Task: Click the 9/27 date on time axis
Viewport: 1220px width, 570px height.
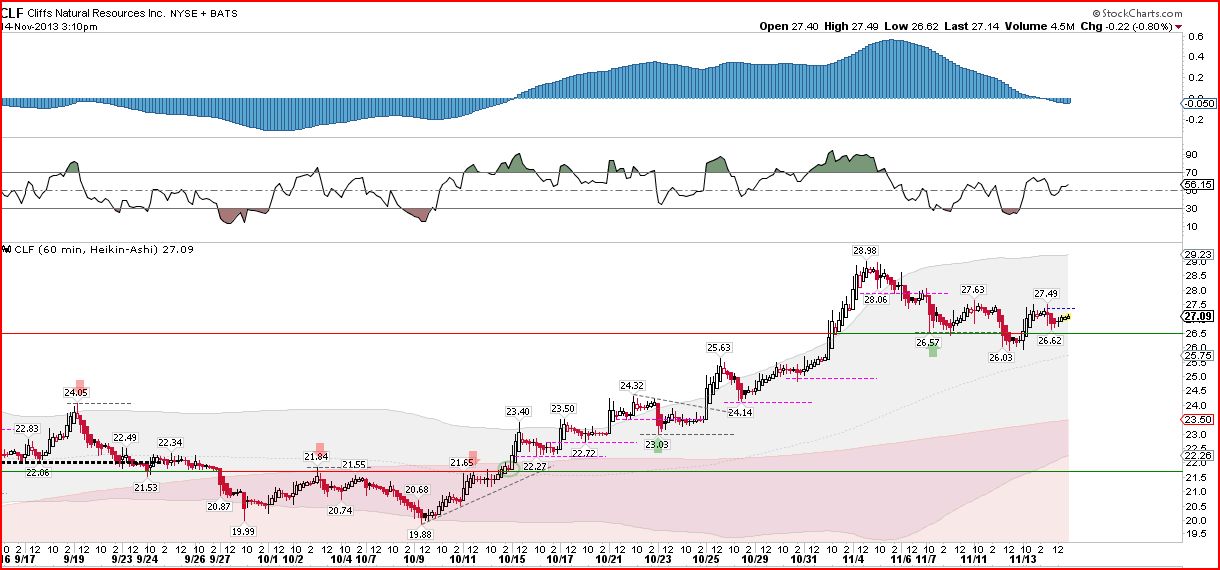Action: [219, 560]
